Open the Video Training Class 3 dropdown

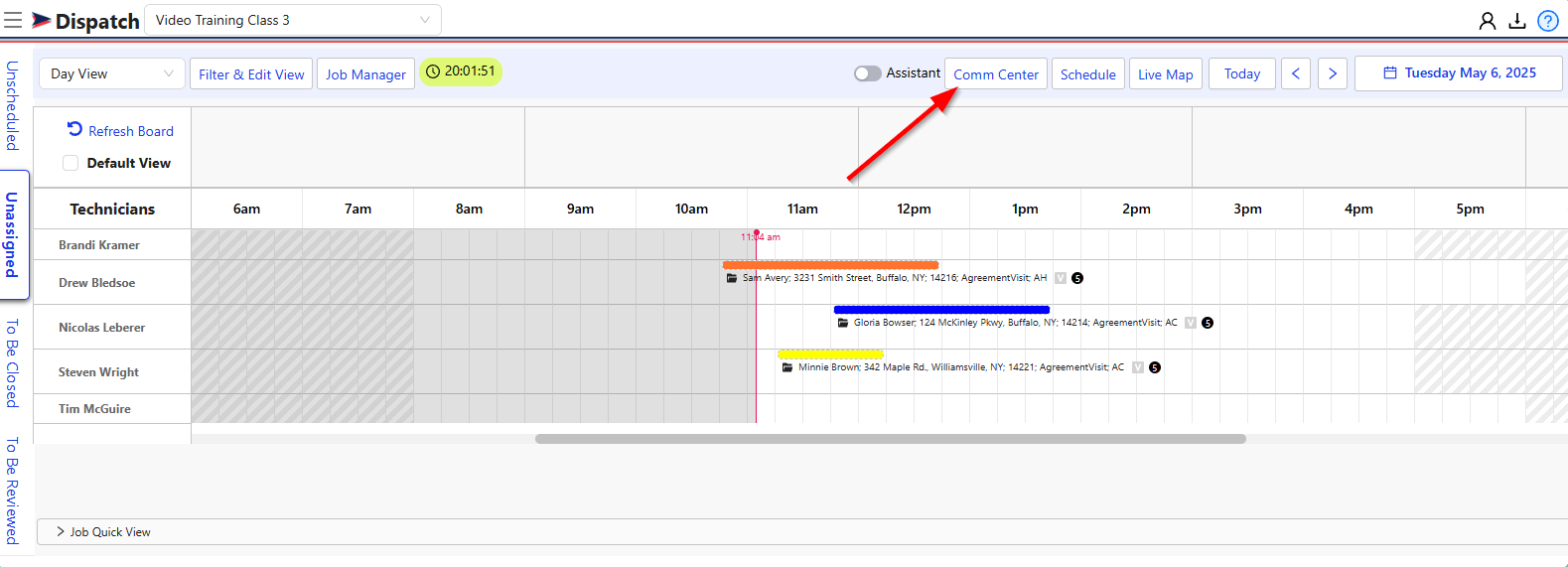click(293, 20)
